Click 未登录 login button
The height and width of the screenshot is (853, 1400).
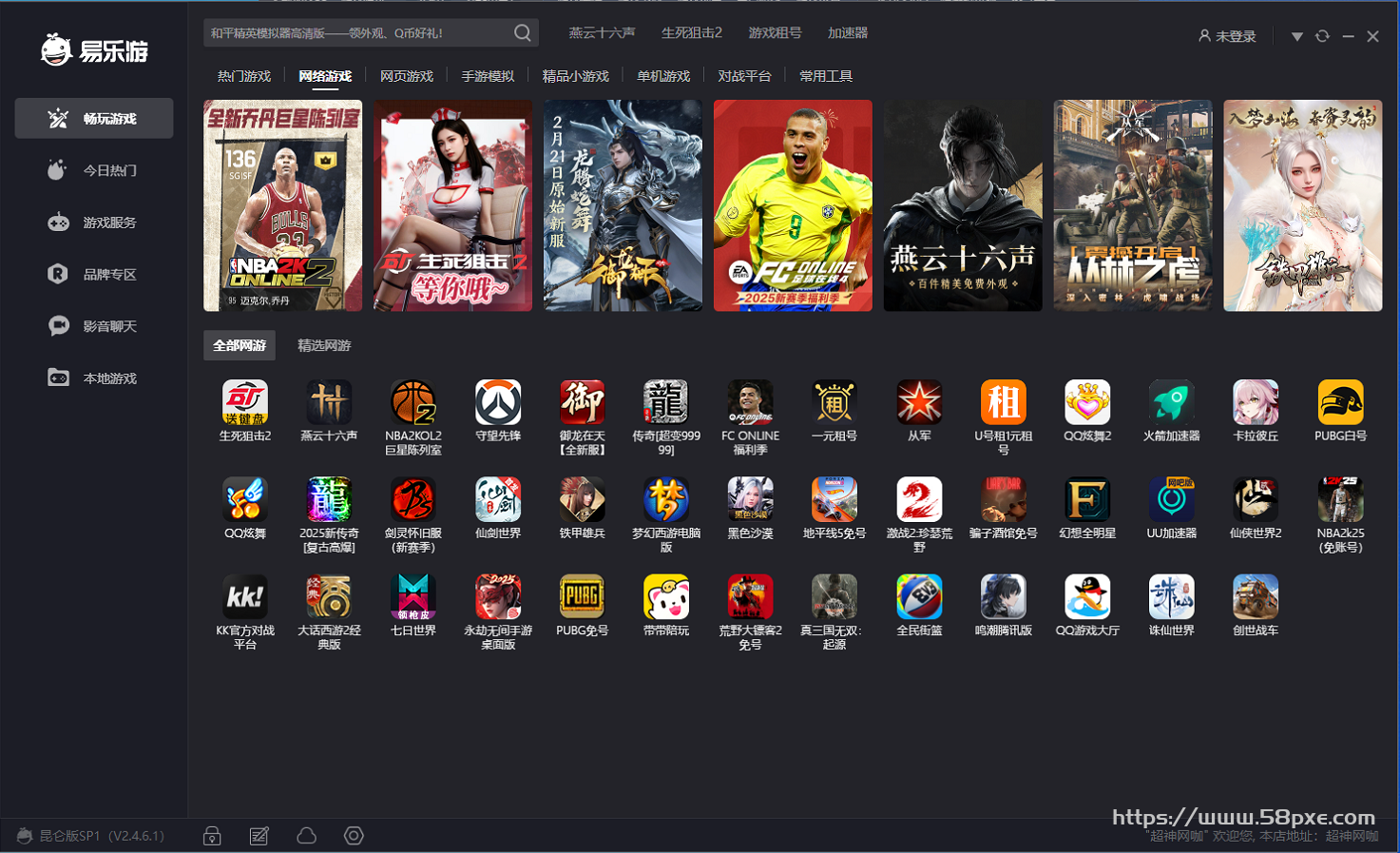(x=1227, y=36)
